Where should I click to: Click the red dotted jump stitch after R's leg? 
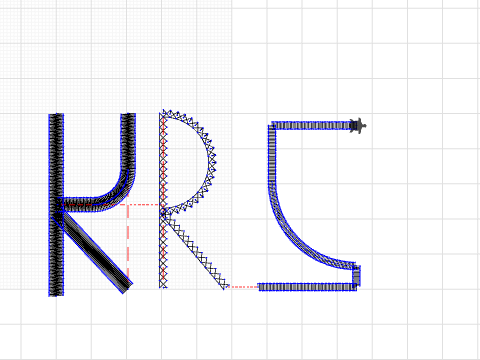[244, 287]
